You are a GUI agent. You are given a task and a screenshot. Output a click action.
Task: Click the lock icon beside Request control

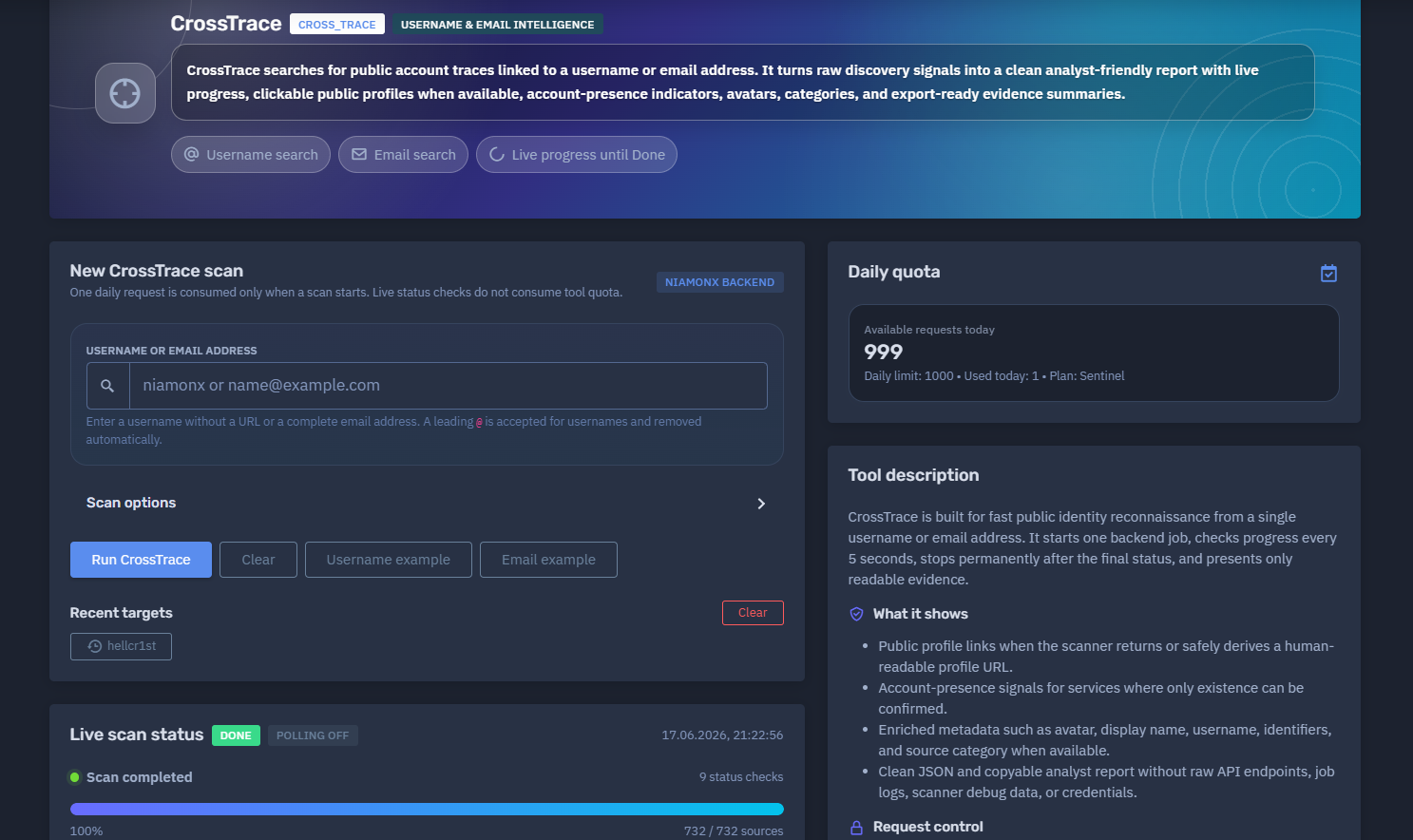pyautogui.click(x=856, y=828)
